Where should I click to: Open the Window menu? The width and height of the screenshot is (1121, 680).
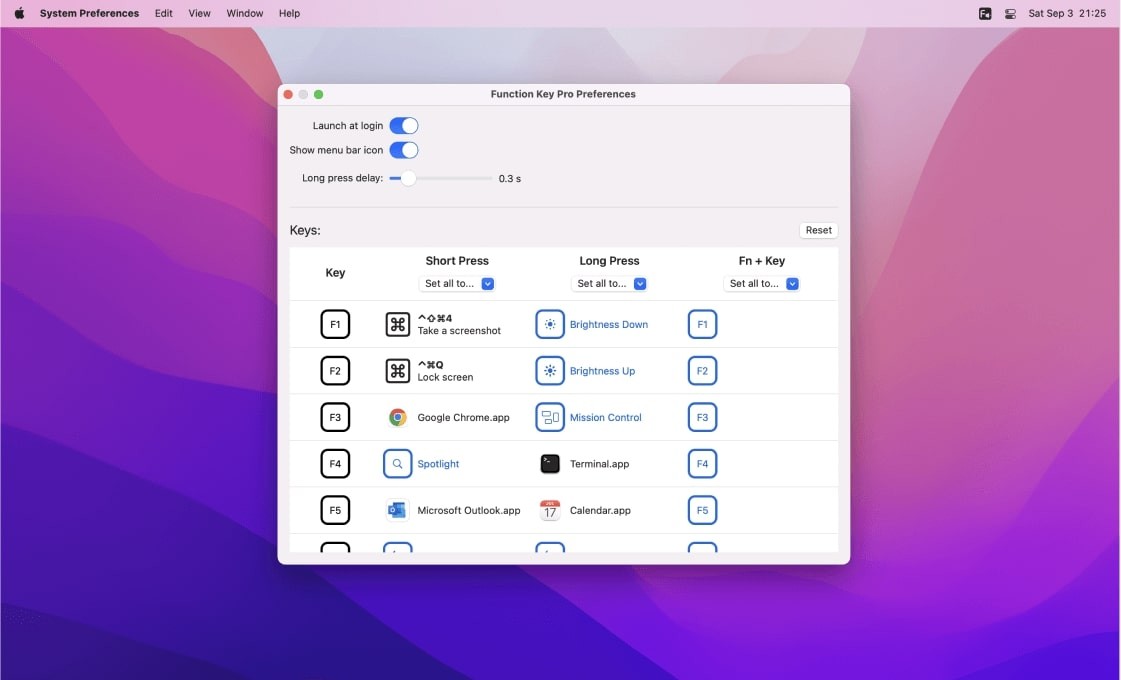click(244, 13)
